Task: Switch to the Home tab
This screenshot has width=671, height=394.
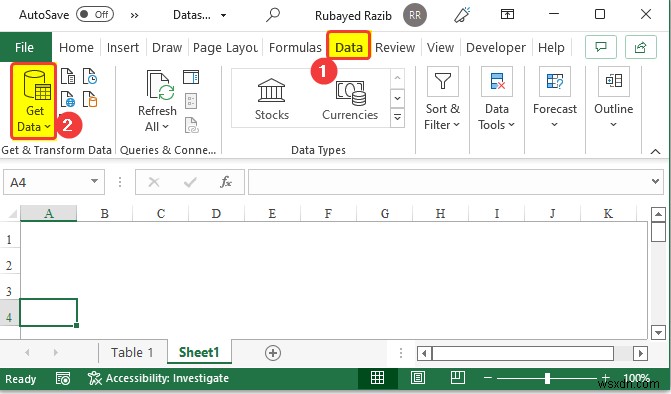Action: click(x=76, y=47)
